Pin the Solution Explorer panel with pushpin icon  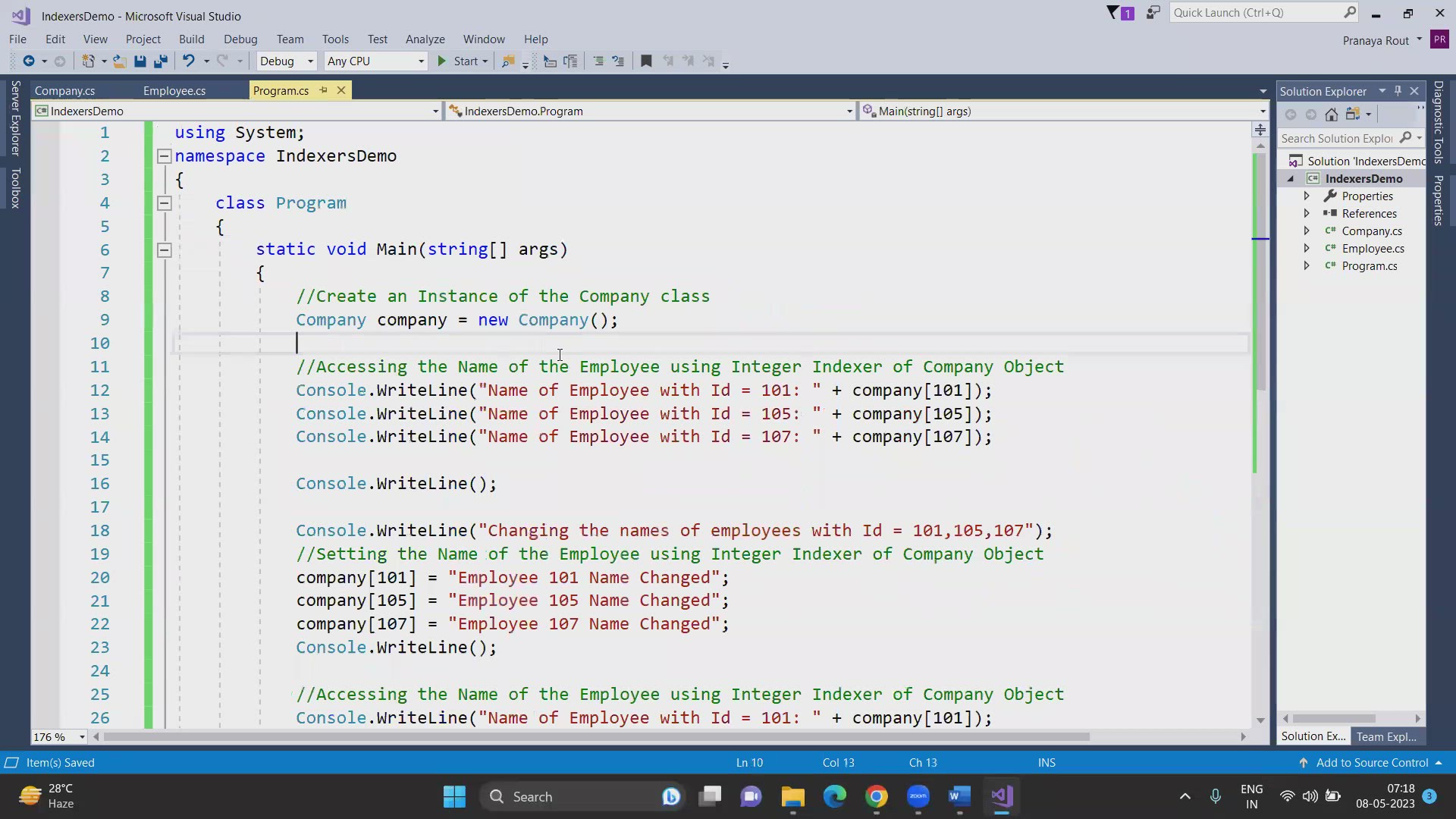1398,91
